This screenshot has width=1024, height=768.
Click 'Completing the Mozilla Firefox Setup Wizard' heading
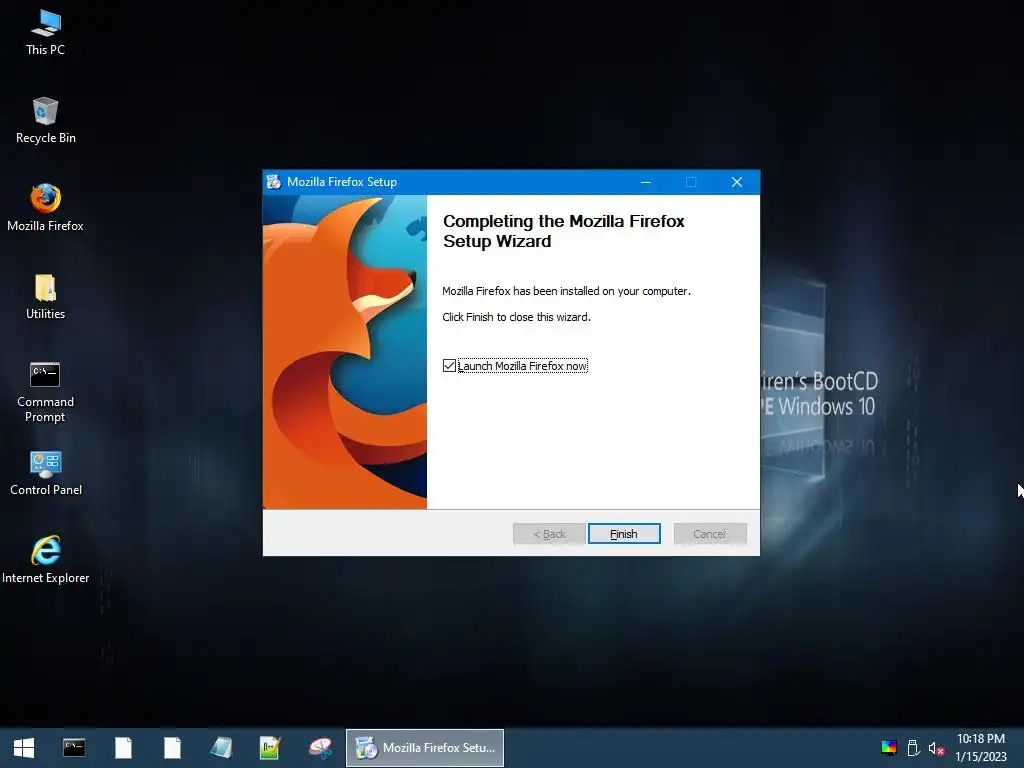pyautogui.click(x=564, y=231)
